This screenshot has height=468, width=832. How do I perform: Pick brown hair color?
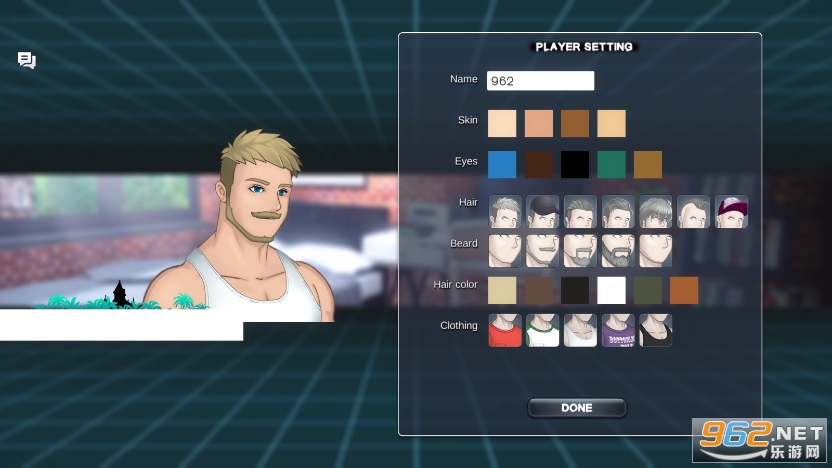coord(539,290)
